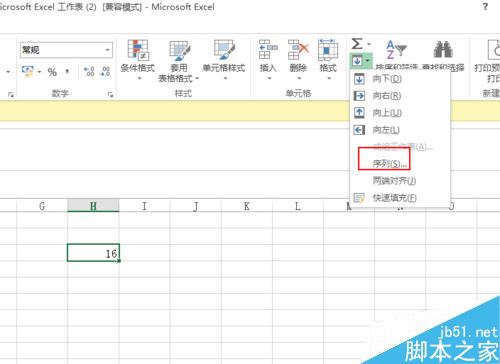Image resolution: width=500 pixels, height=364 pixels.
Task: Click the AutoSum sigma icon
Action: [357, 44]
